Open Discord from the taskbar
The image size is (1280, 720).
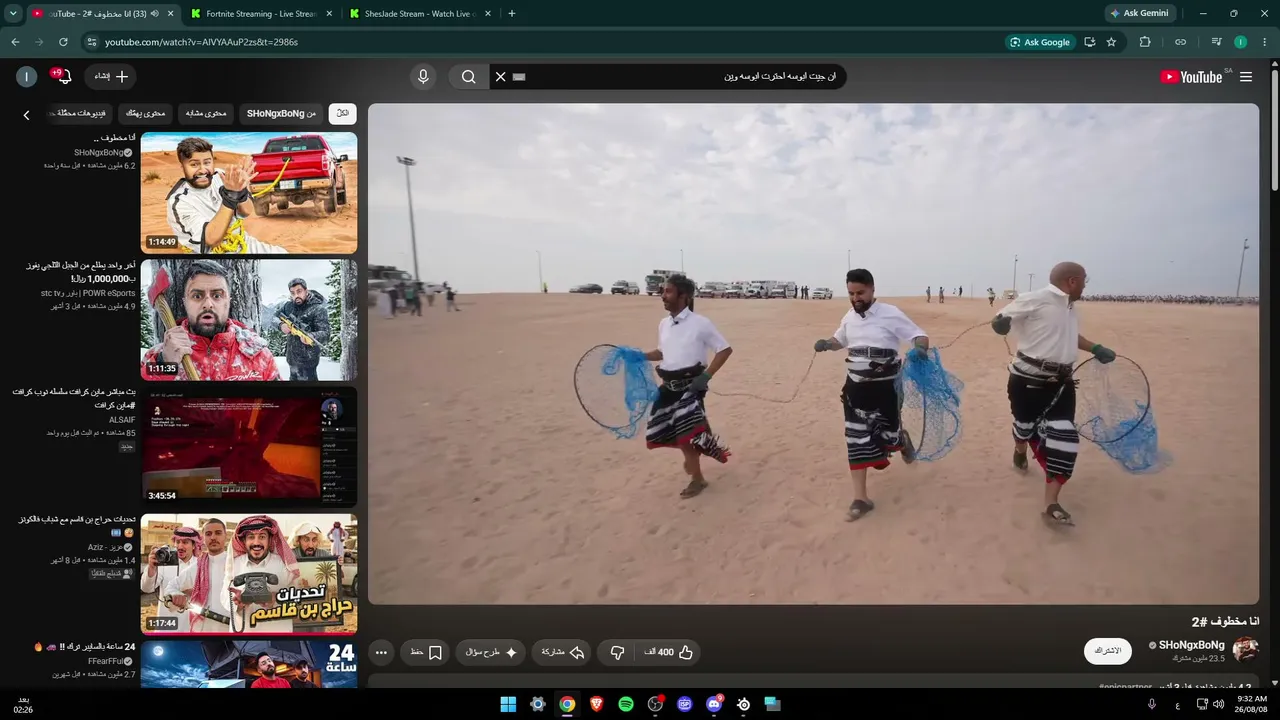click(x=714, y=704)
